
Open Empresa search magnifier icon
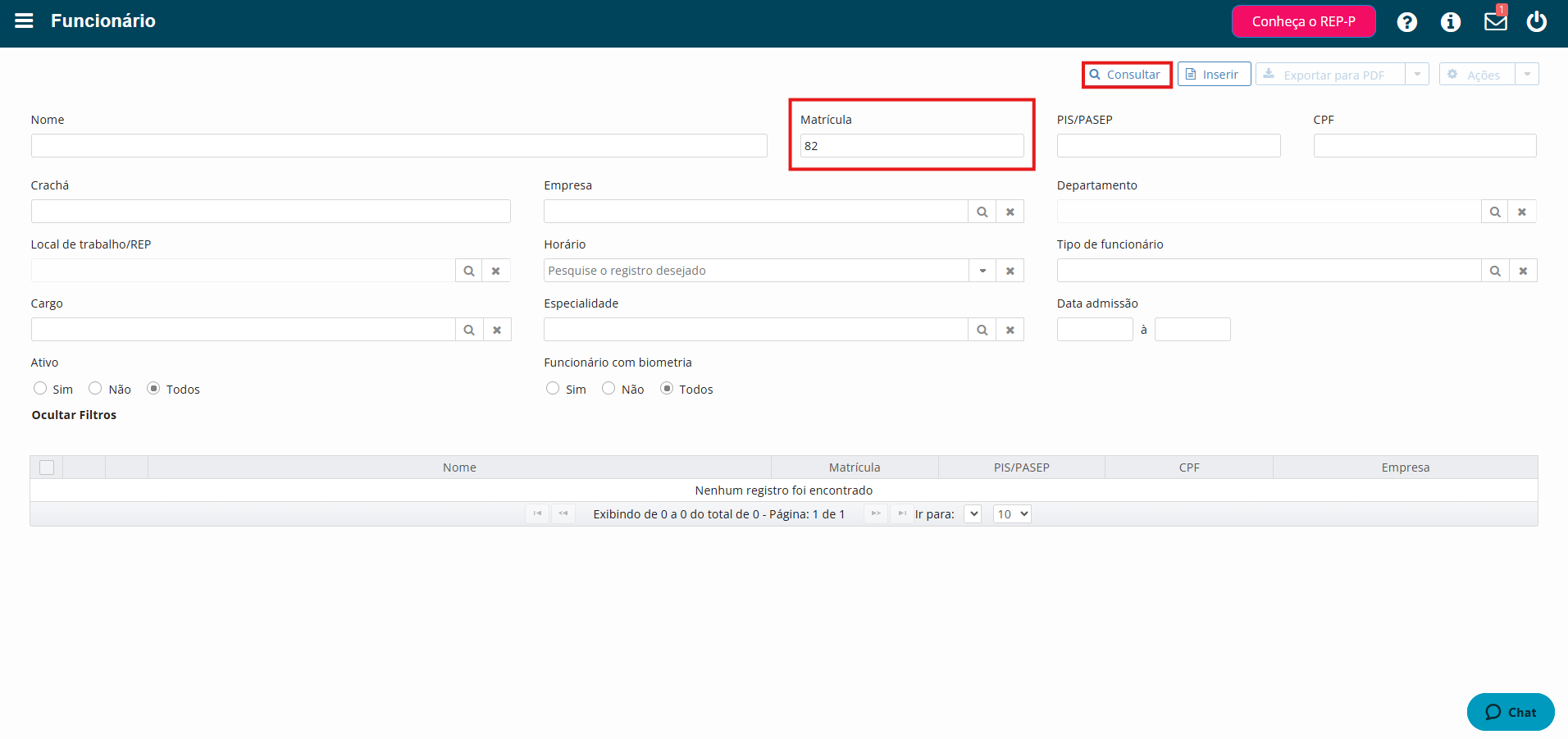click(x=982, y=212)
